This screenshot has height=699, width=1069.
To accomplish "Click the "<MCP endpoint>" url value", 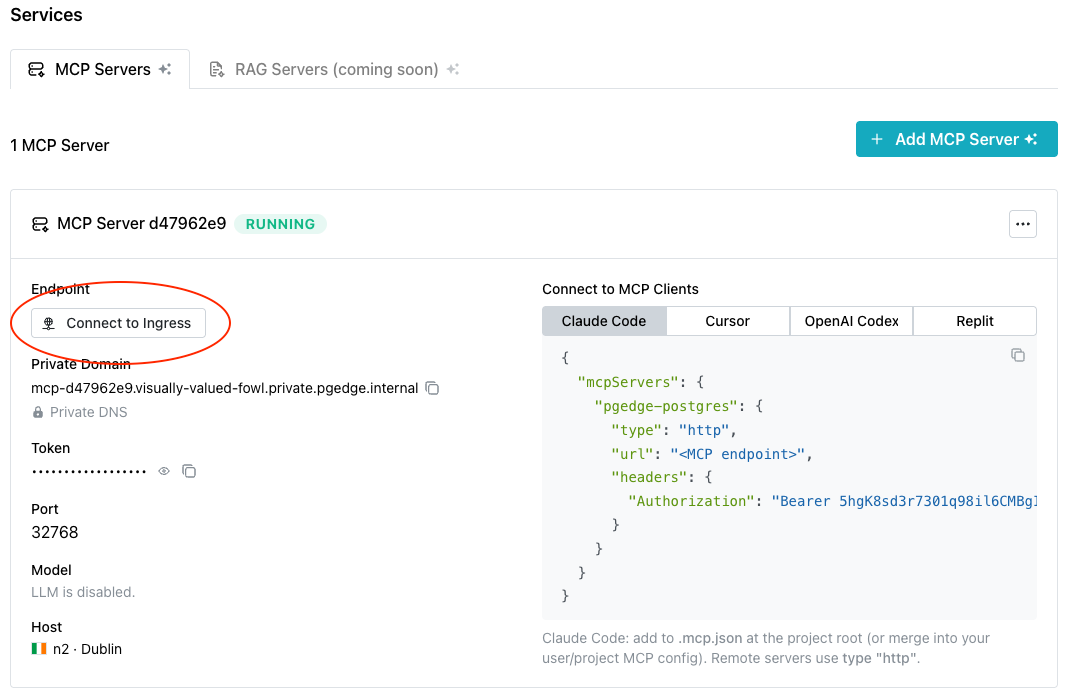I will point(738,454).
